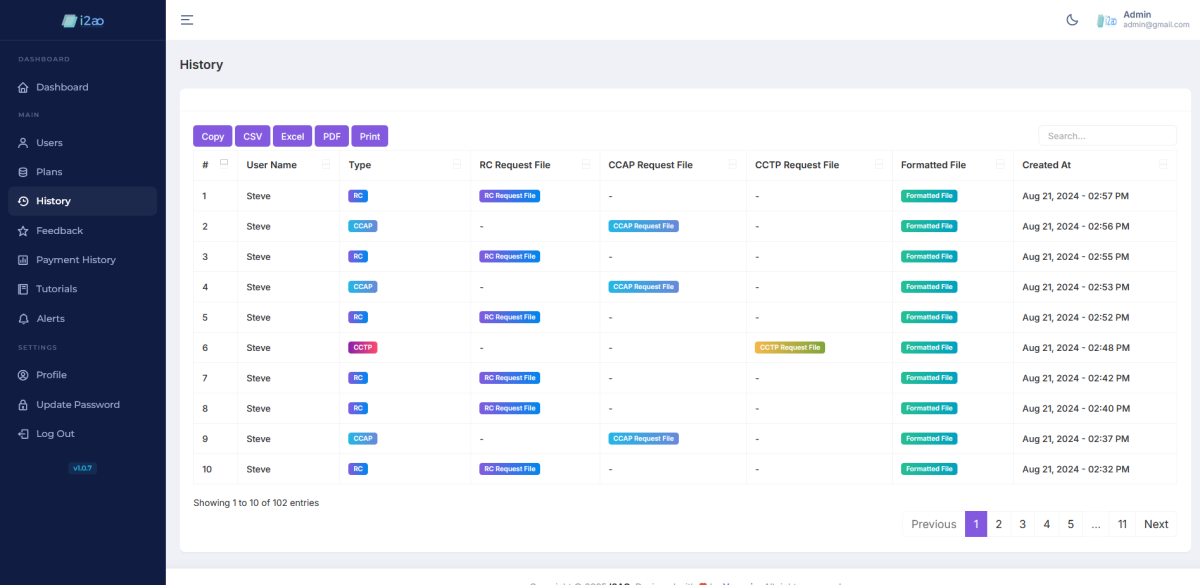
Task: Click the Log Out icon in sidebar
Action: [x=23, y=434]
